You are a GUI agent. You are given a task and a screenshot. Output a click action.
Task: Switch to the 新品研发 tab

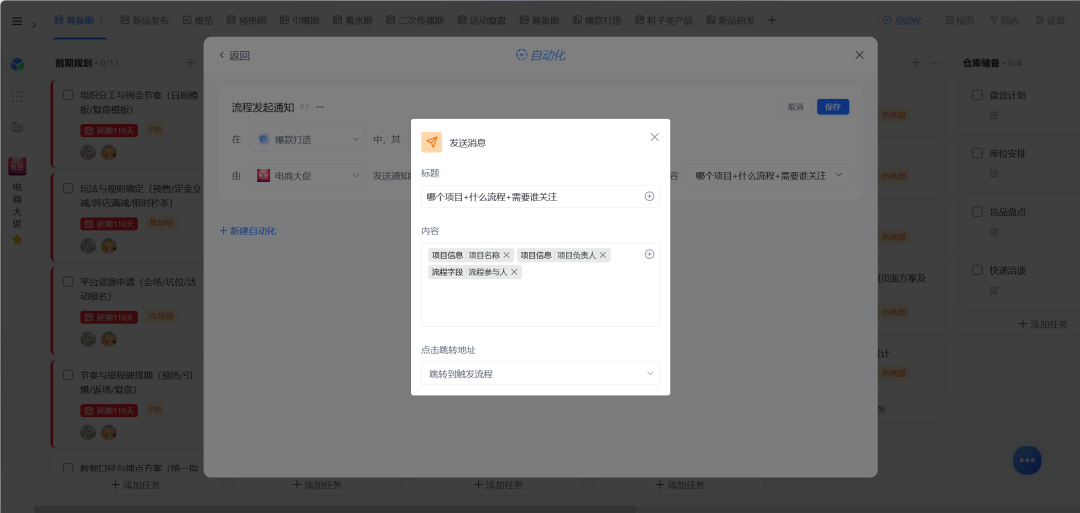[x=730, y=21]
